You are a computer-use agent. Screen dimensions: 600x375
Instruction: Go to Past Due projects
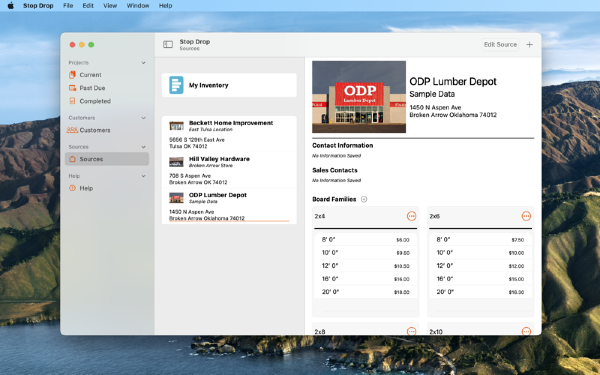click(x=107, y=88)
